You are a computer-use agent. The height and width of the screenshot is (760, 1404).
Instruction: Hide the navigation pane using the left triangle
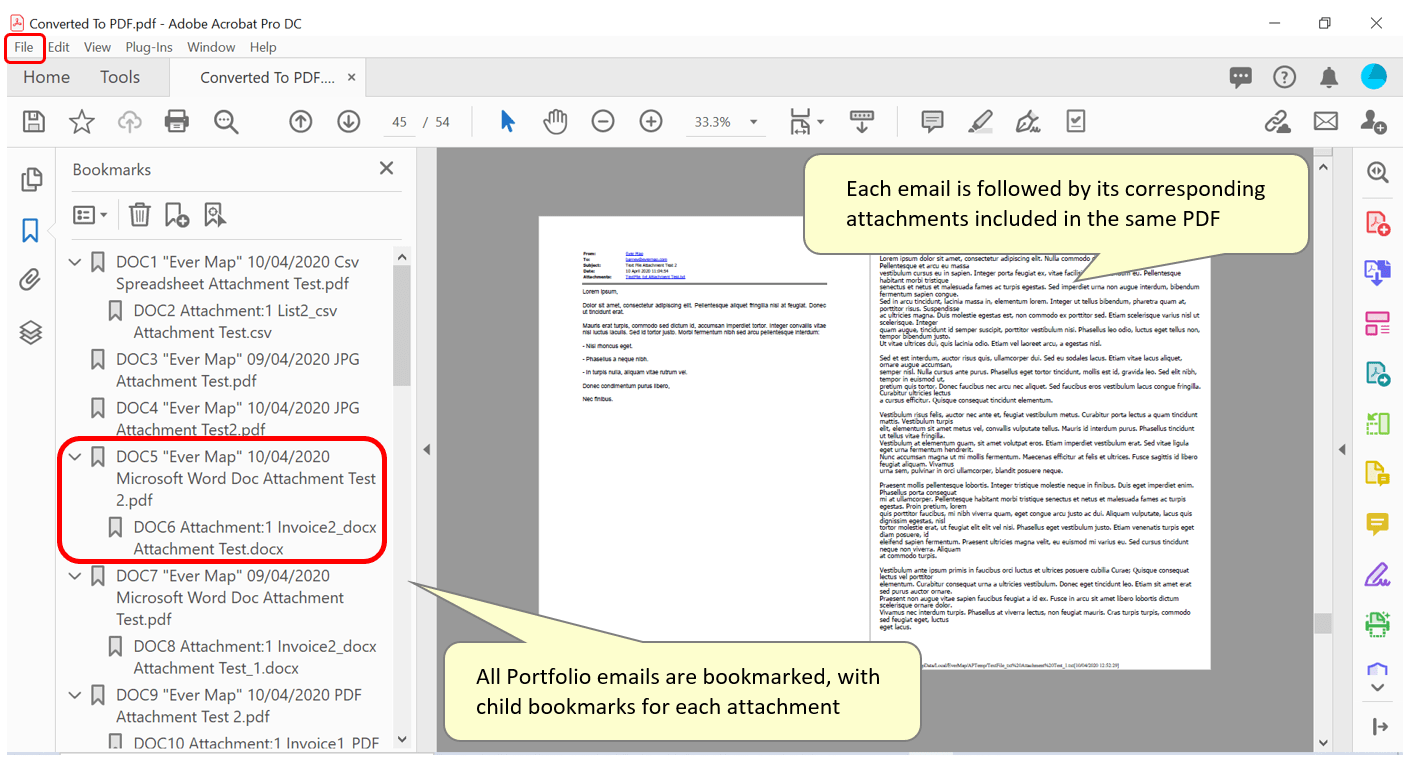click(426, 450)
